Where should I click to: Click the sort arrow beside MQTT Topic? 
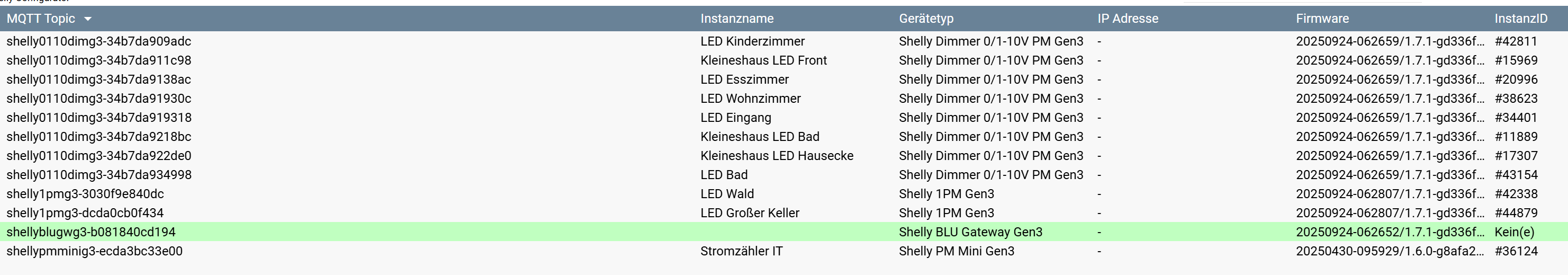pyautogui.click(x=88, y=19)
